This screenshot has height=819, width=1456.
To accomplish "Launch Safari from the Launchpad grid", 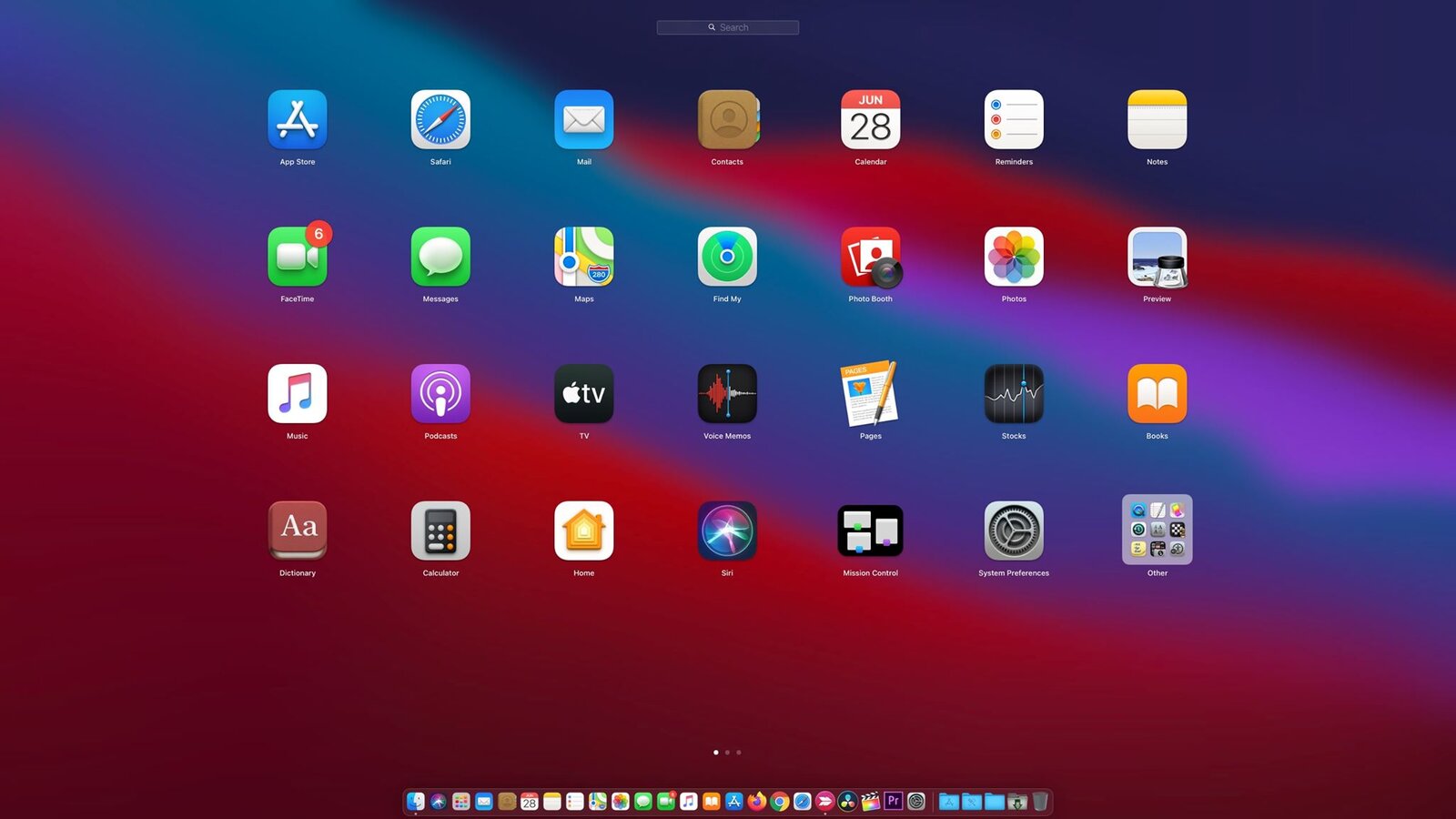I will tap(440, 119).
